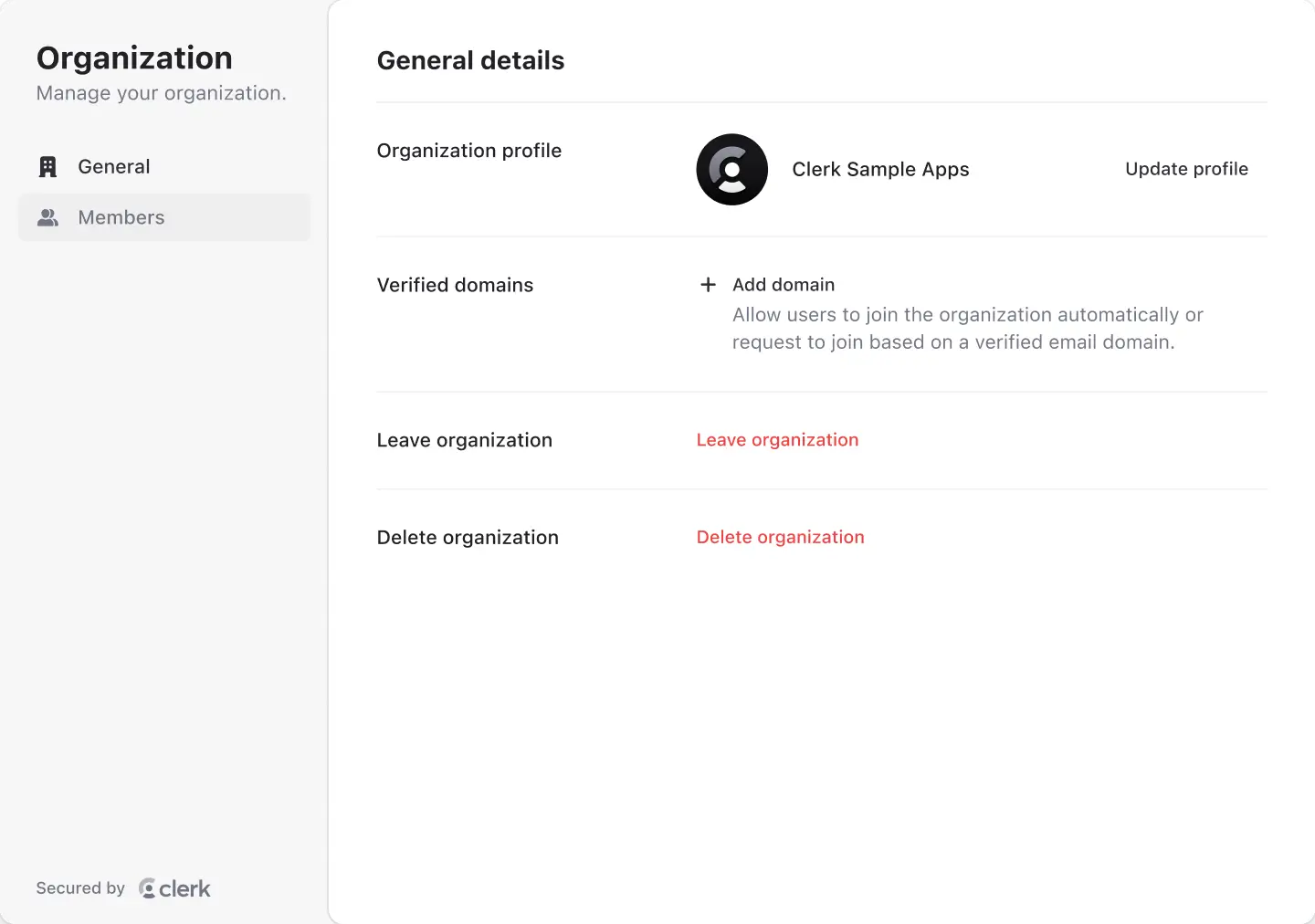This screenshot has width=1315, height=924.
Task: Click the plus icon next to Add domain
Action: 708,284
